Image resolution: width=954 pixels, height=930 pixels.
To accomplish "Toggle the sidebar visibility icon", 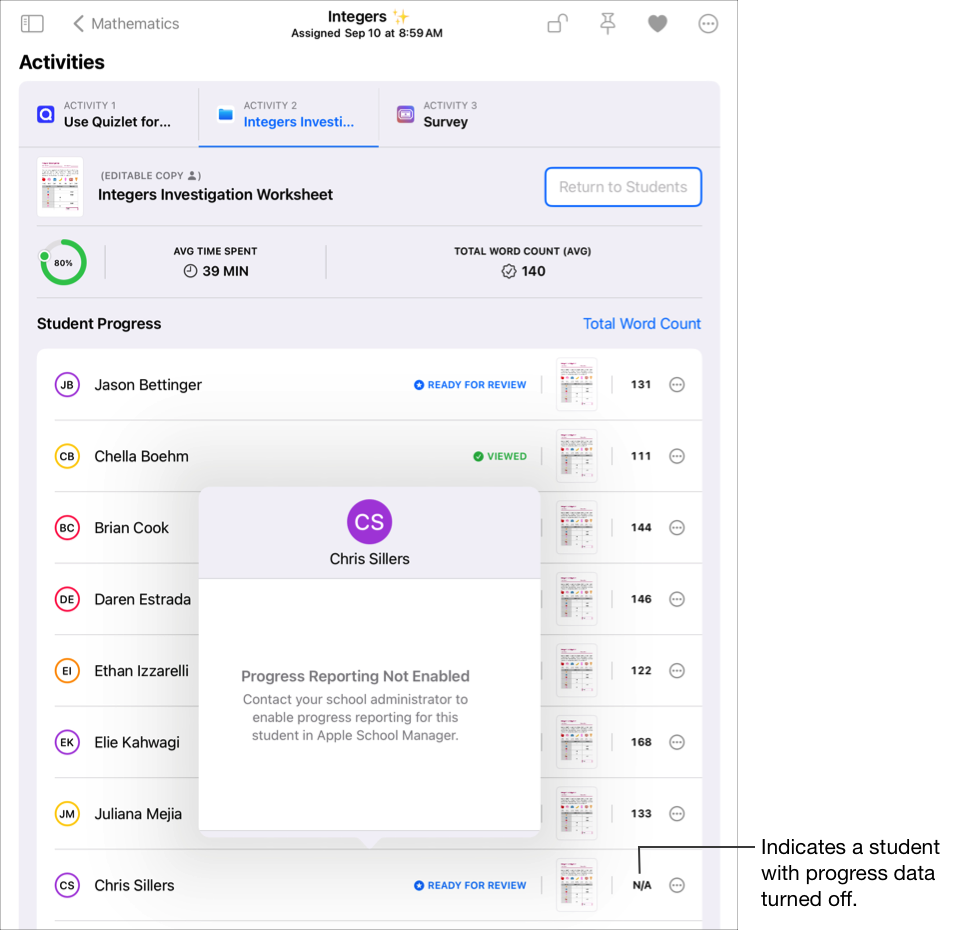I will pos(31,23).
